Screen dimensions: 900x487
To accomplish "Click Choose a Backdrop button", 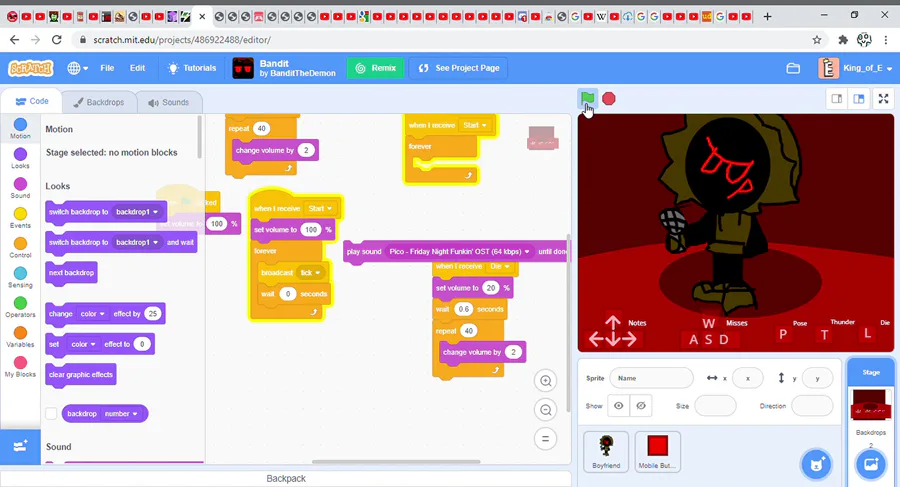I will point(871,464).
